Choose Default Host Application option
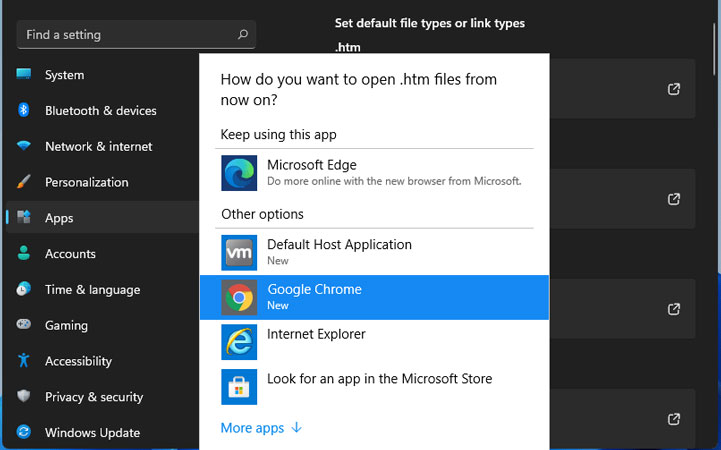 click(374, 252)
